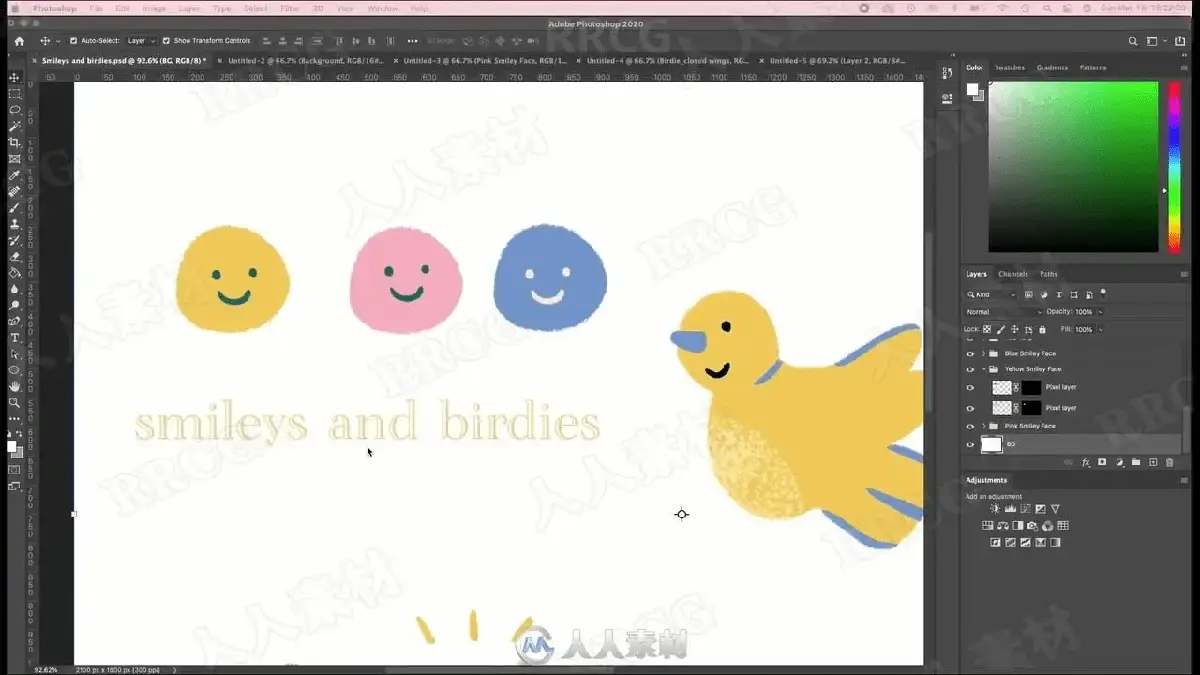1200x675 pixels.
Task: Open the Filter menu
Action: point(289,8)
